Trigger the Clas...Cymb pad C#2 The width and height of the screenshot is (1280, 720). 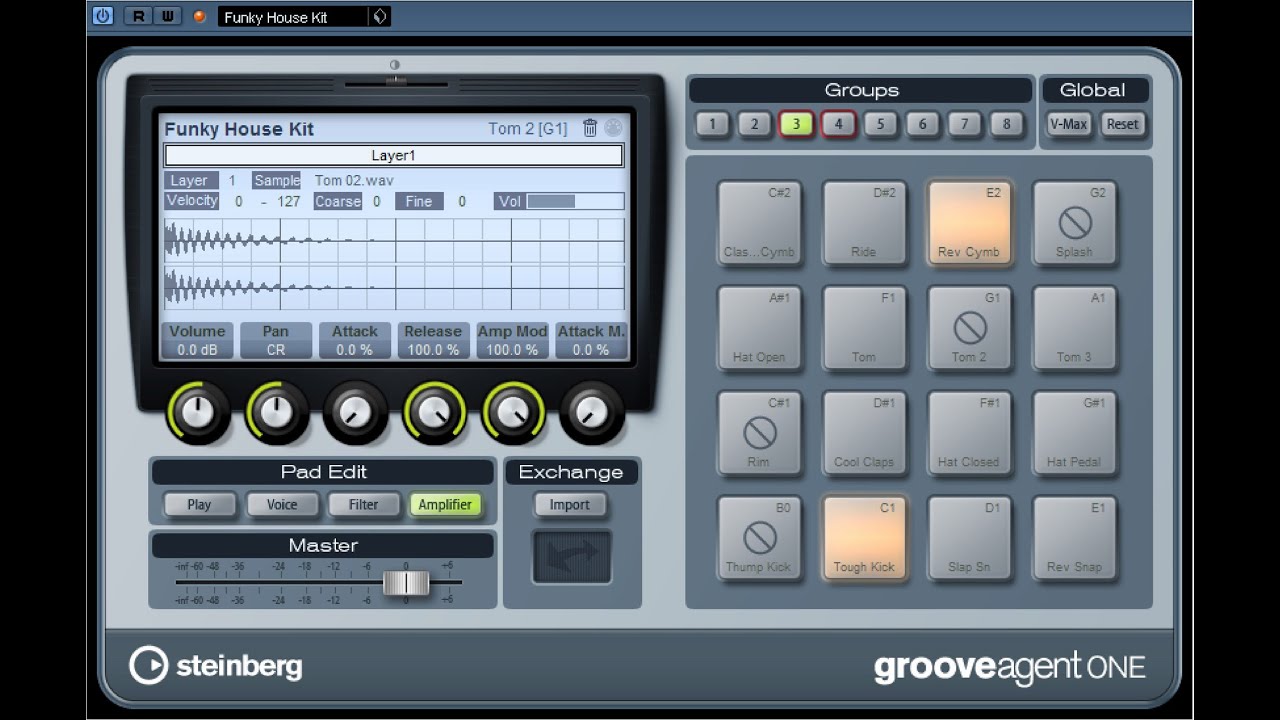click(x=759, y=222)
